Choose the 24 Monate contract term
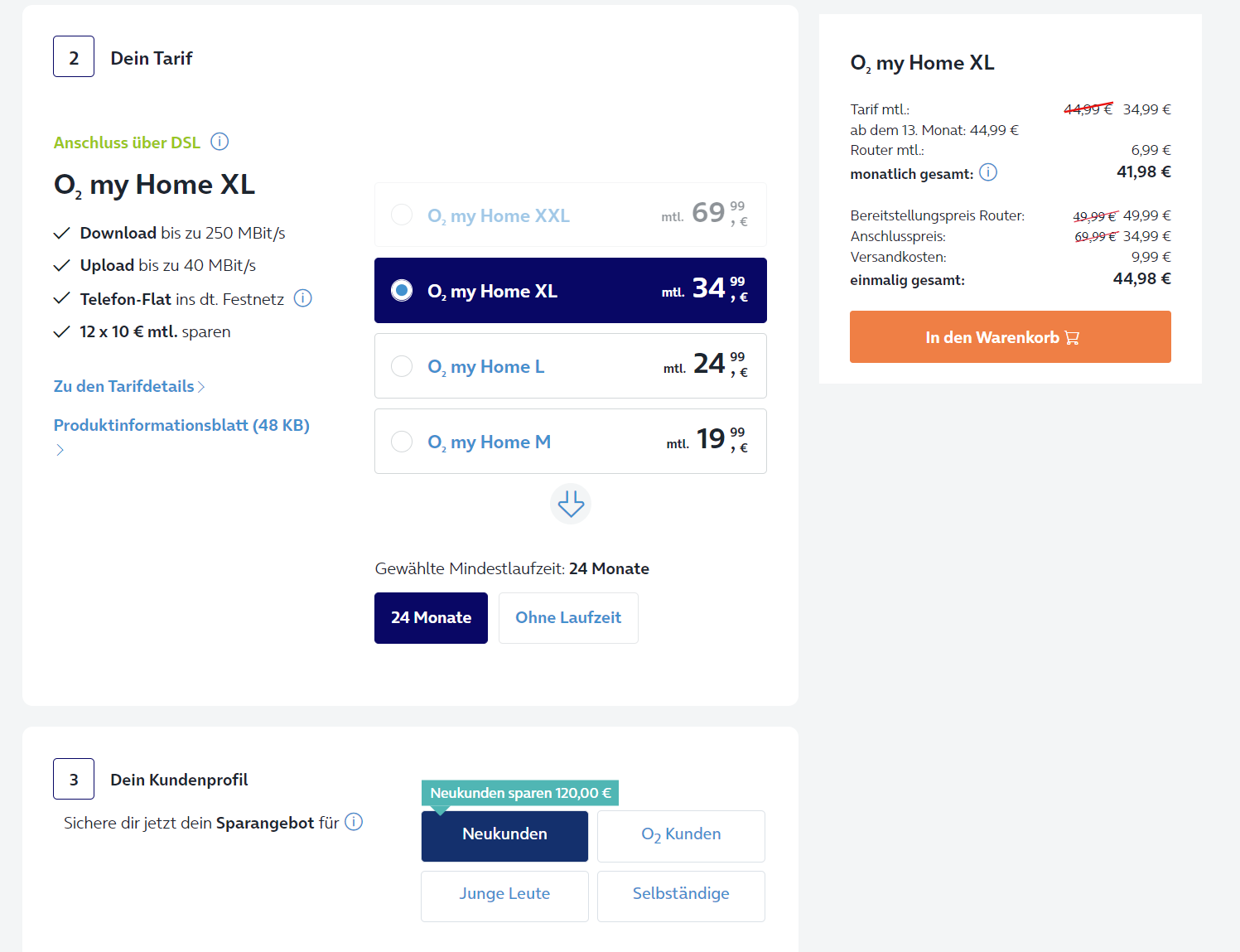This screenshot has height=952, width=1240. [431, 618]
